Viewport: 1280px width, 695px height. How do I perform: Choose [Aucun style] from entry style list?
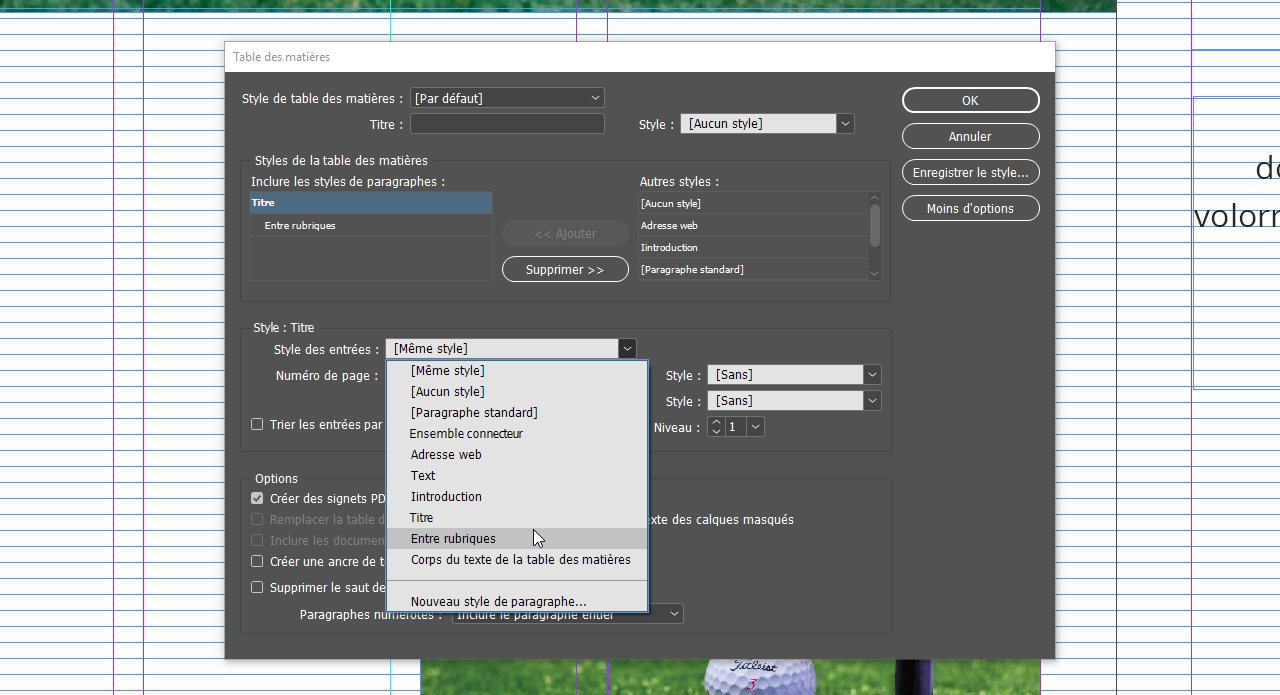[517, 391]
